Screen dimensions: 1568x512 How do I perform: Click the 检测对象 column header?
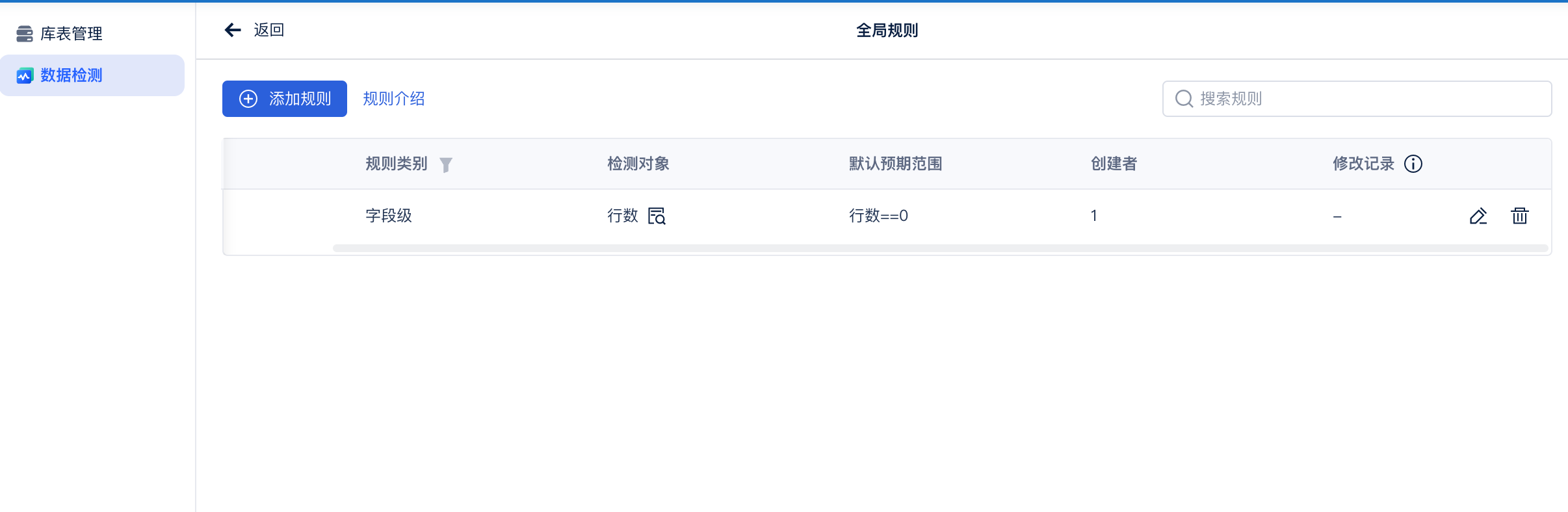pos(638,164)
